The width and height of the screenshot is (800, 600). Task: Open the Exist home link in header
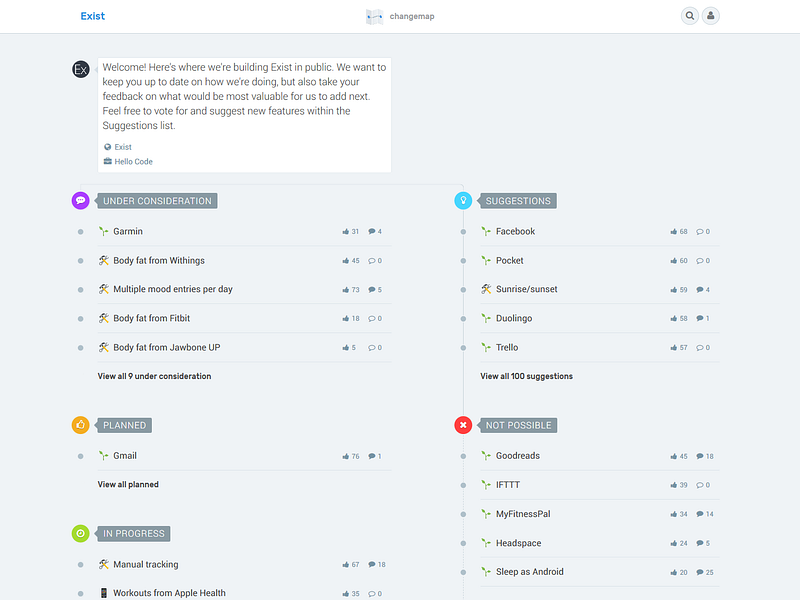pos(93,16)
